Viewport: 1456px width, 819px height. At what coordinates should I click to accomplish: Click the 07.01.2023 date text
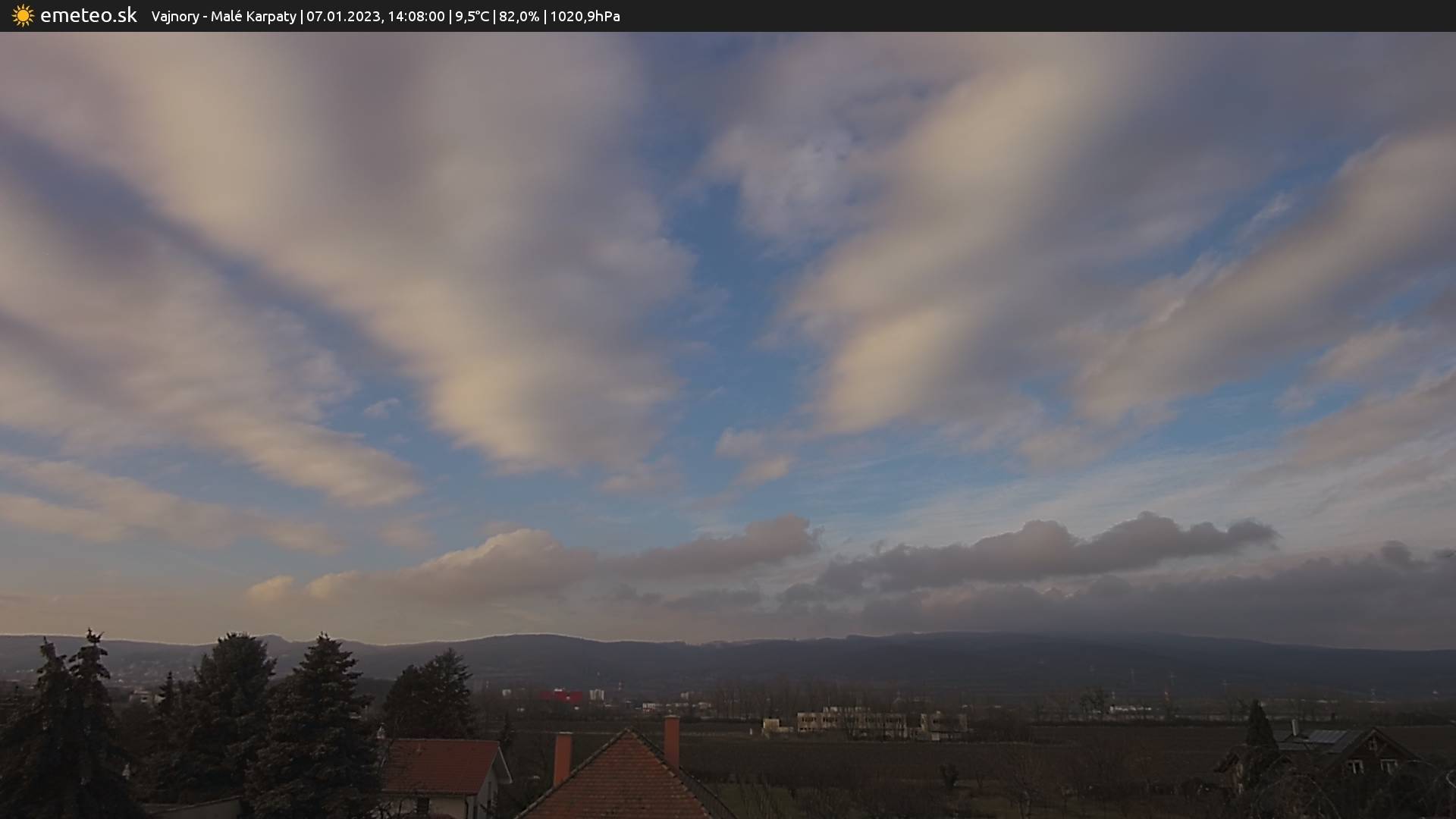click(x=344, y=17)
